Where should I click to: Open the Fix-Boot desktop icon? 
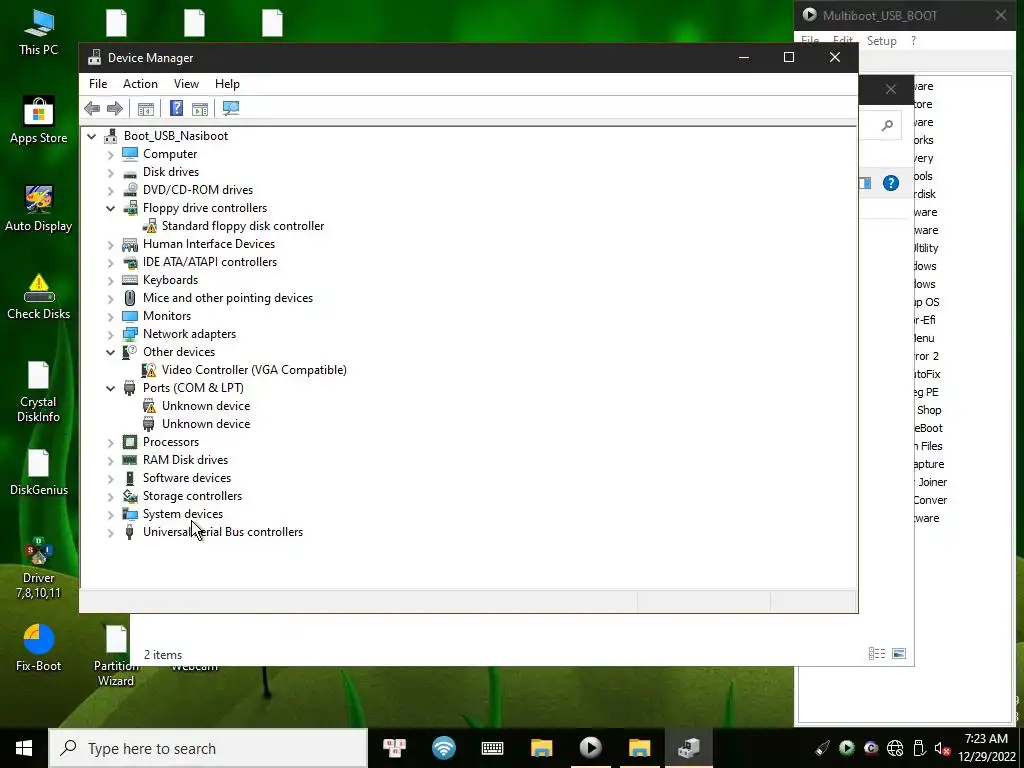pyautogui.click(x=39, y=648)
